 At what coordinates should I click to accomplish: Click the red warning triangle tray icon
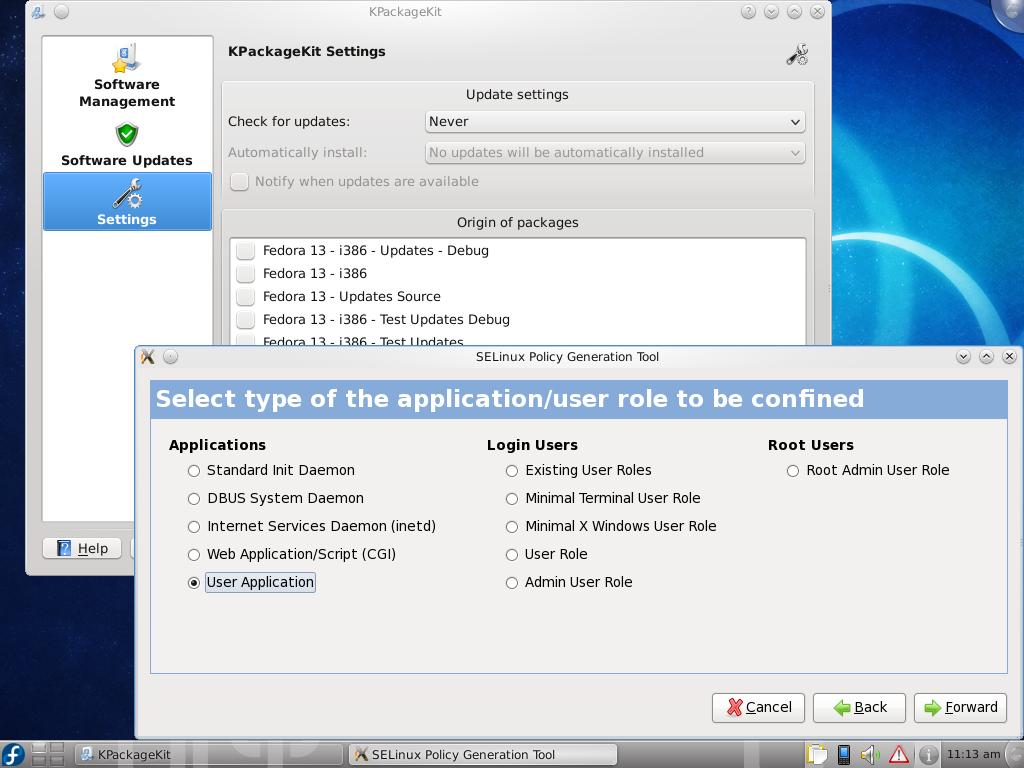tap(899, 755)
